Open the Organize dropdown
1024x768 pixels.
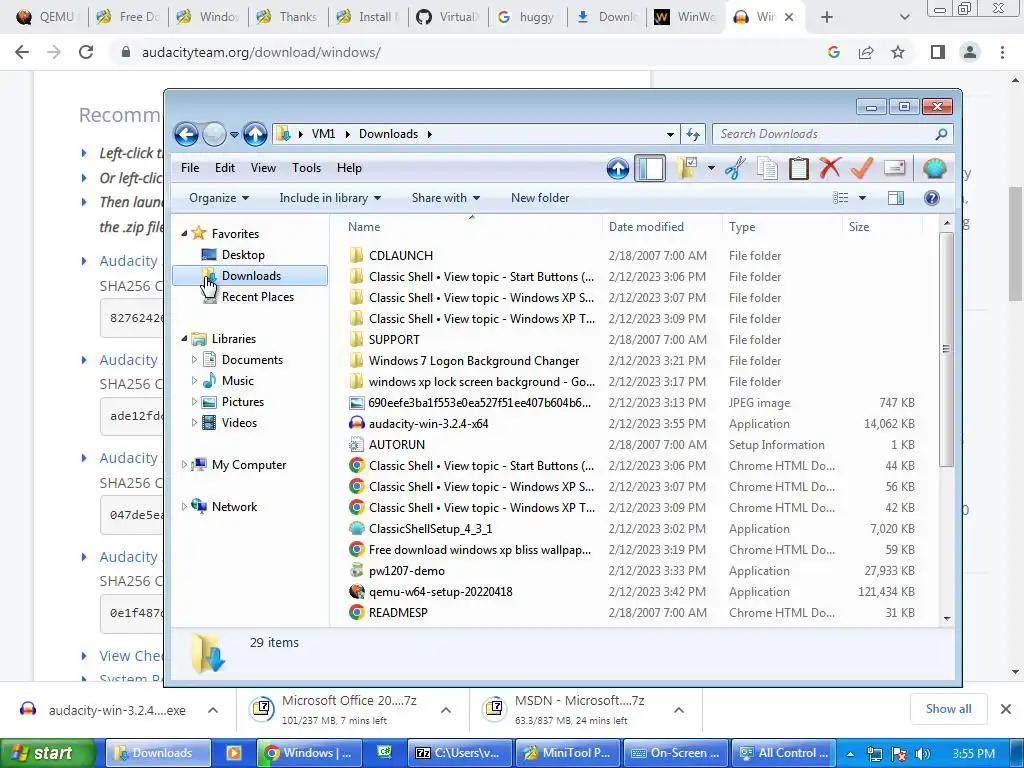(218, 198)
